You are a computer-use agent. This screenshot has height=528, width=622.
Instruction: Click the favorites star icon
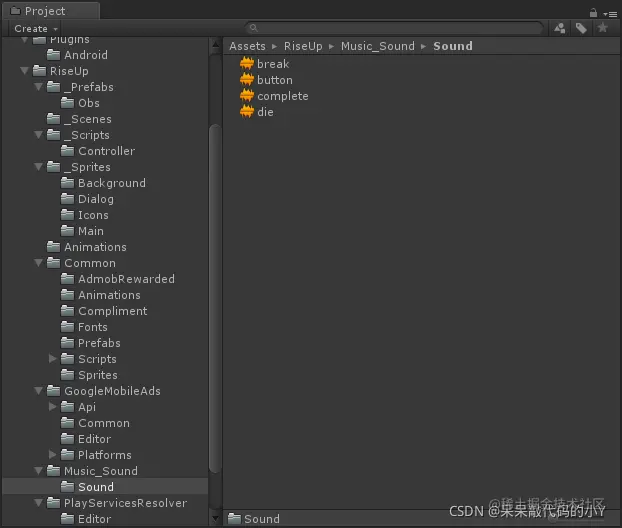tap(603, 28)
